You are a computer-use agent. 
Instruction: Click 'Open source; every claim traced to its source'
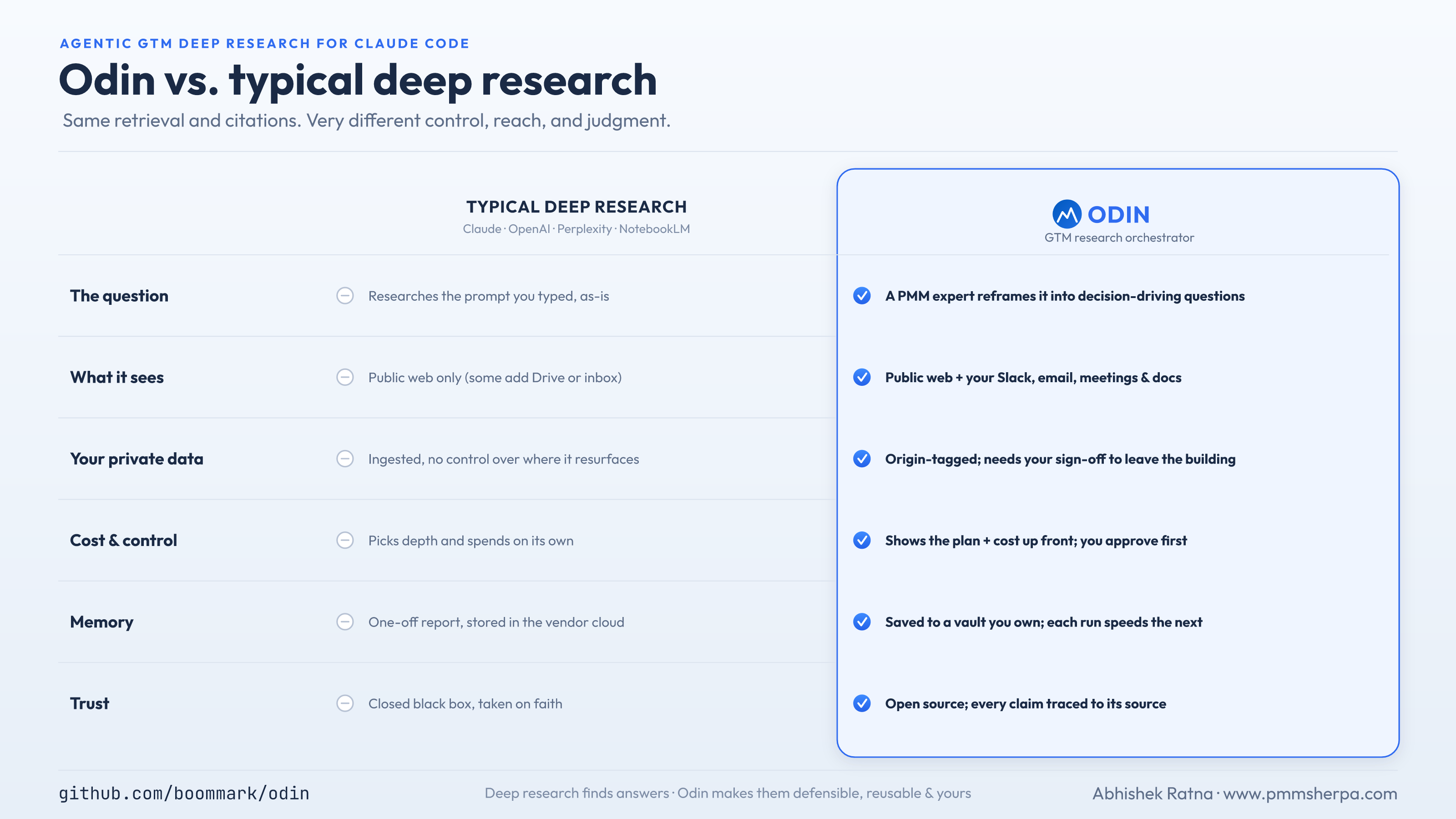pyautogui.click(x=1026, y=704)
